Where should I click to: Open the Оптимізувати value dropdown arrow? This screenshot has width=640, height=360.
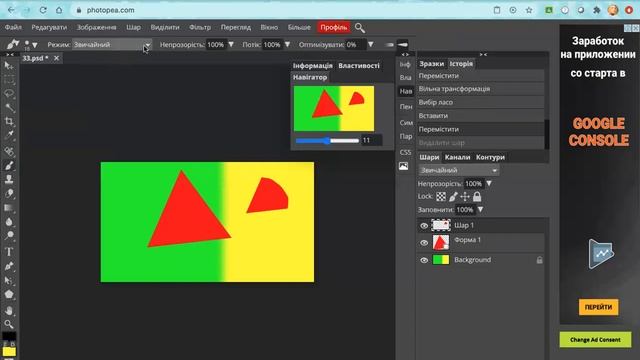(371, 44)
